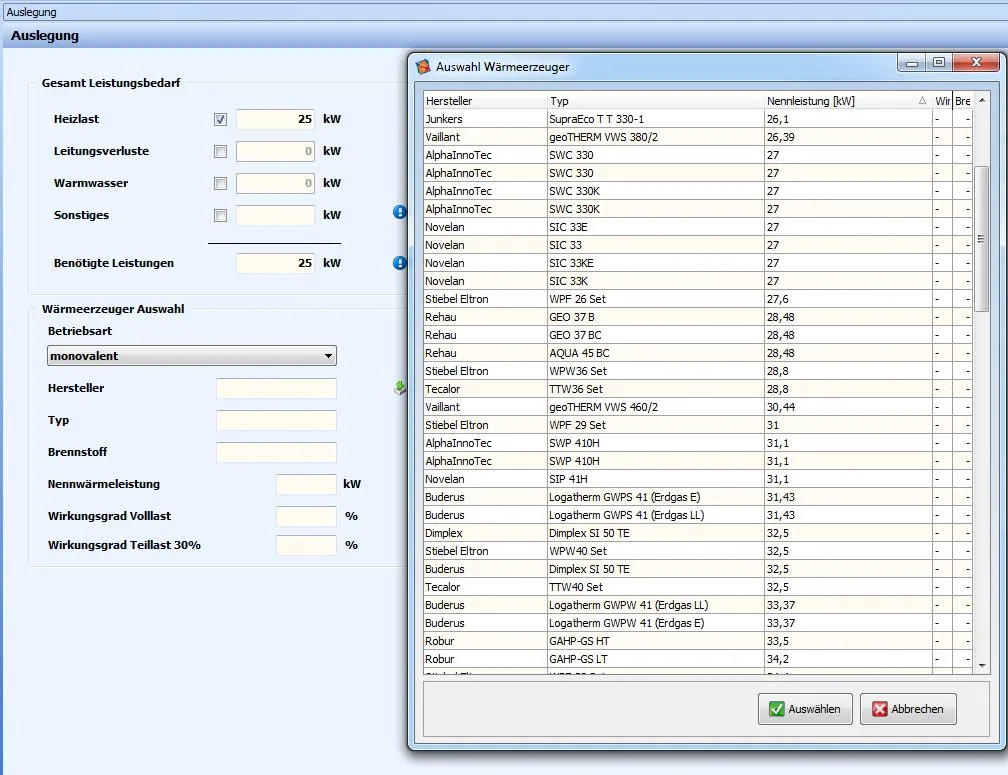Select the Vaillant geoTHERM VWS 380/2 row
Viewport: 1008px width, 775px height.
pos(698,137)
